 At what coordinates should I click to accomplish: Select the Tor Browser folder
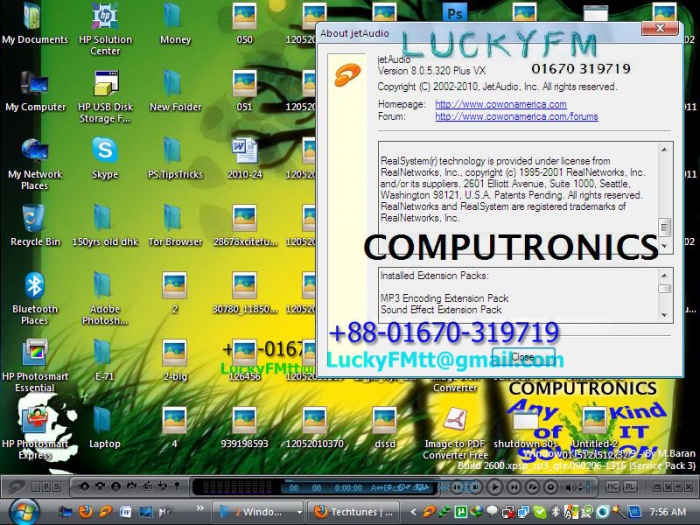(x=175, y=225)
